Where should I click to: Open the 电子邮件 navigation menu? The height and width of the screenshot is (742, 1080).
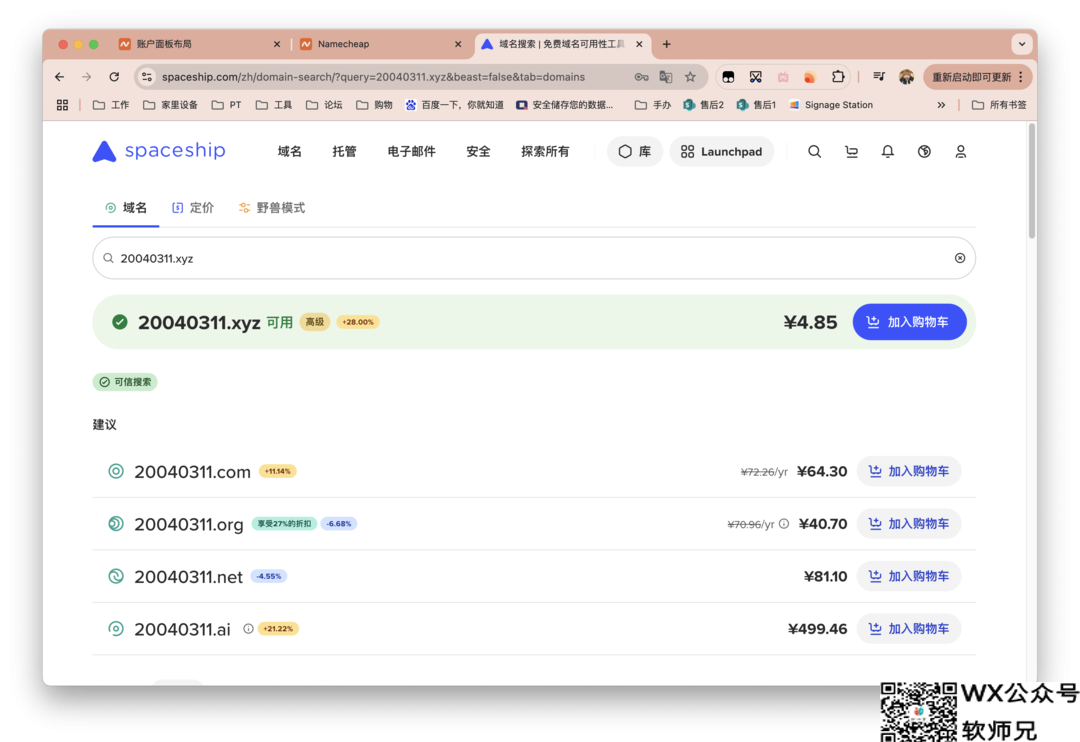412,152
